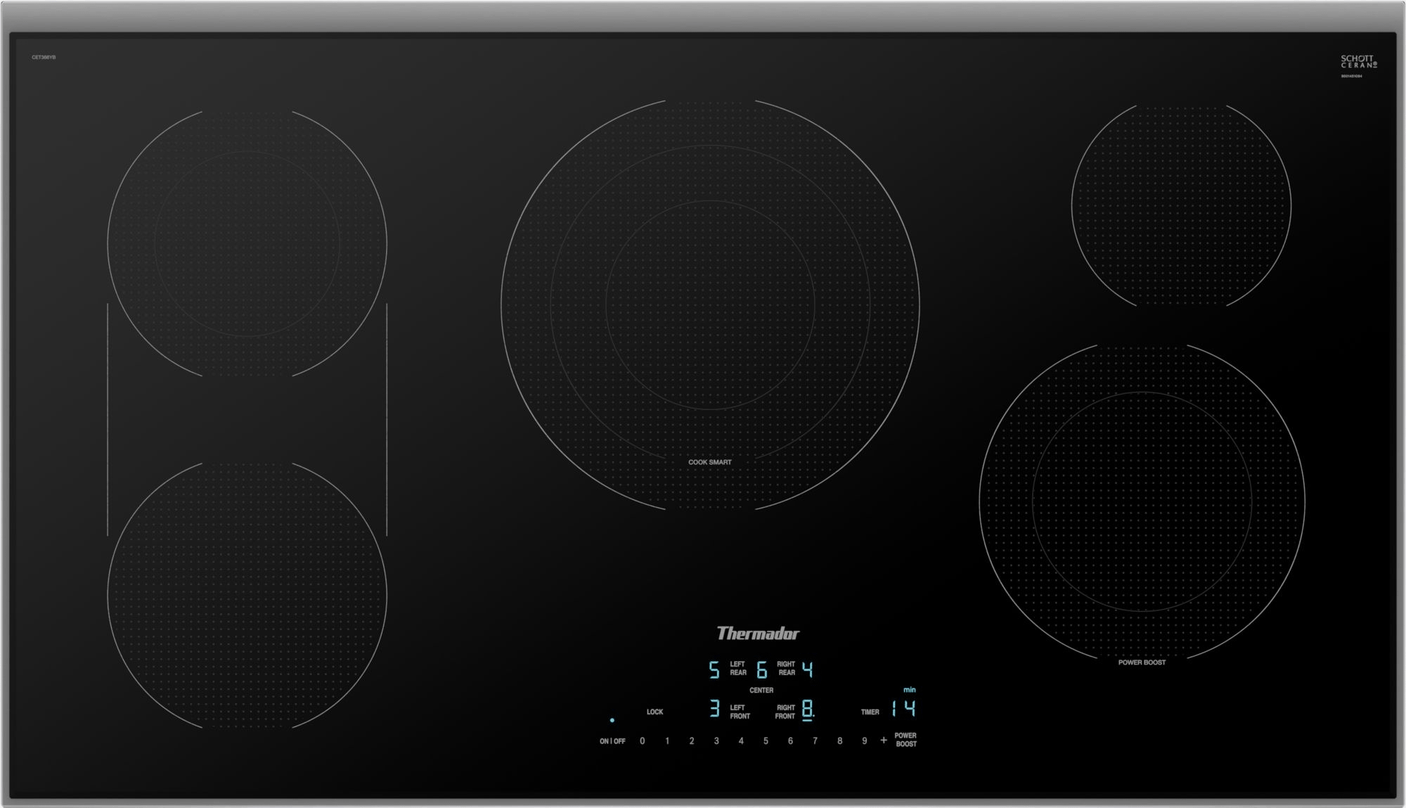
Task: Click POWER BOOST label under right front burner
Action: [x=1141, y=662]
